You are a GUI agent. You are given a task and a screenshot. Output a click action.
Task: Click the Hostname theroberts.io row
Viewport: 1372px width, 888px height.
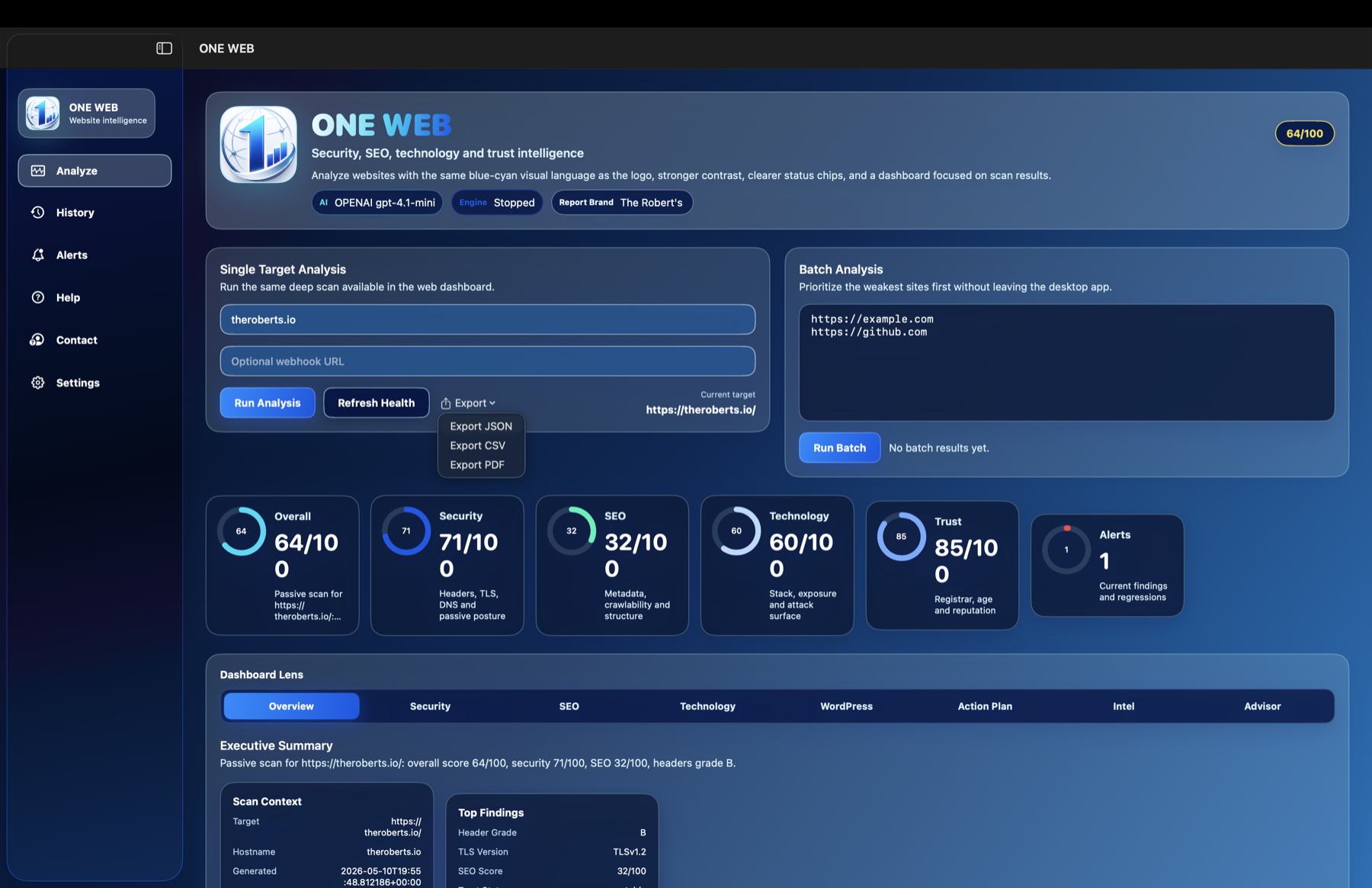[x=327, y=852]
